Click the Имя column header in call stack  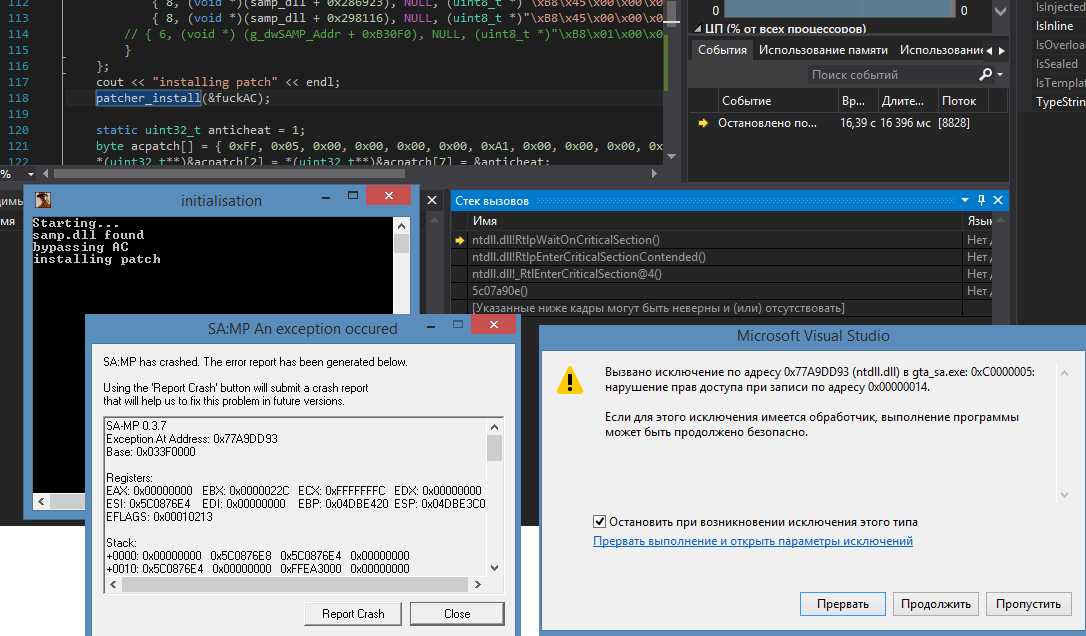pos(715,221)
